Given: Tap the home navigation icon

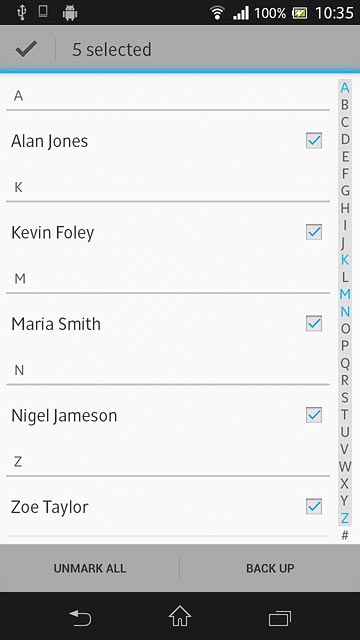Looking at the screenshot, I should (180, 616).
